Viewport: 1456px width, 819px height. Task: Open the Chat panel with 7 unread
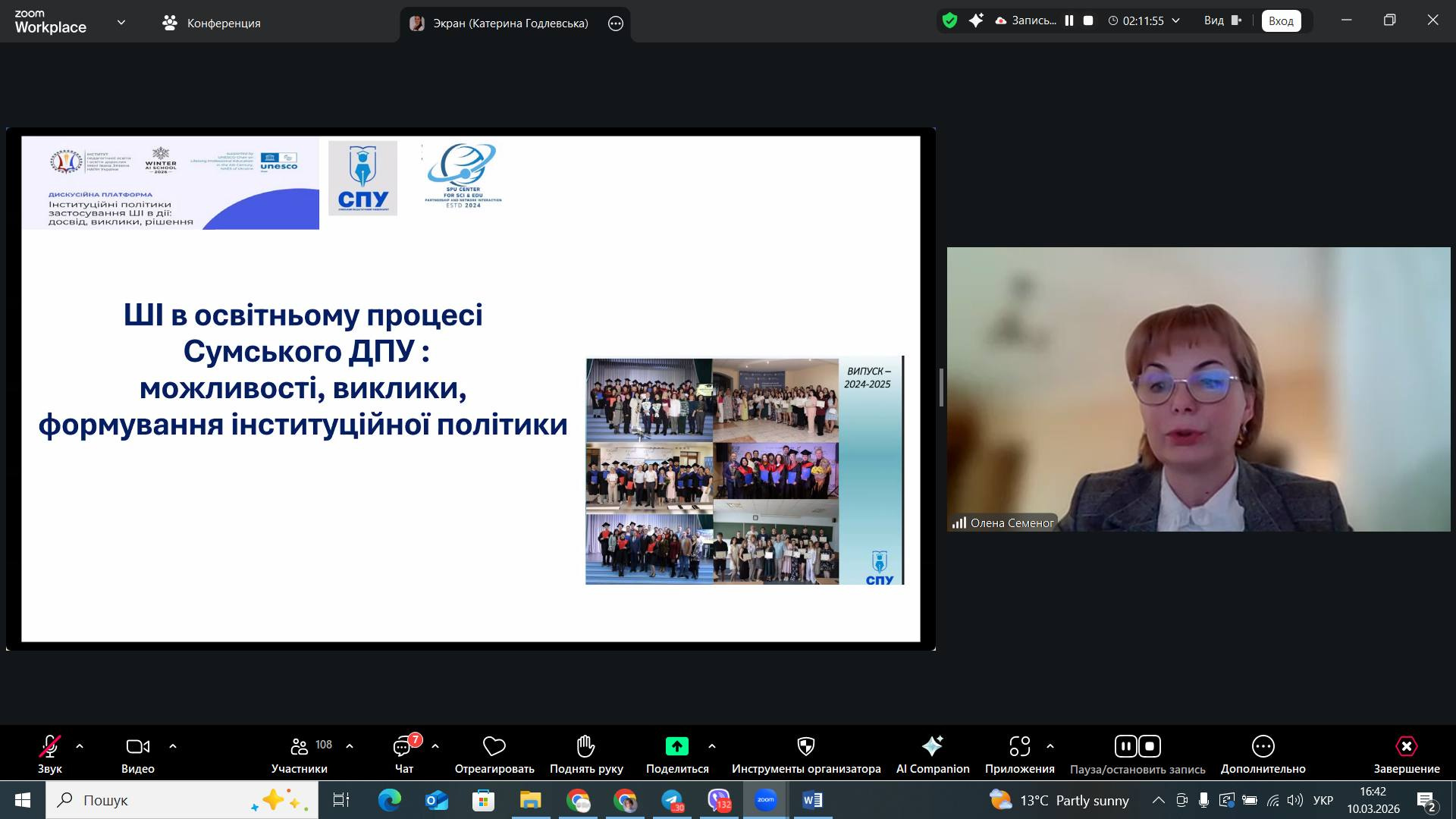coord(403,746)
